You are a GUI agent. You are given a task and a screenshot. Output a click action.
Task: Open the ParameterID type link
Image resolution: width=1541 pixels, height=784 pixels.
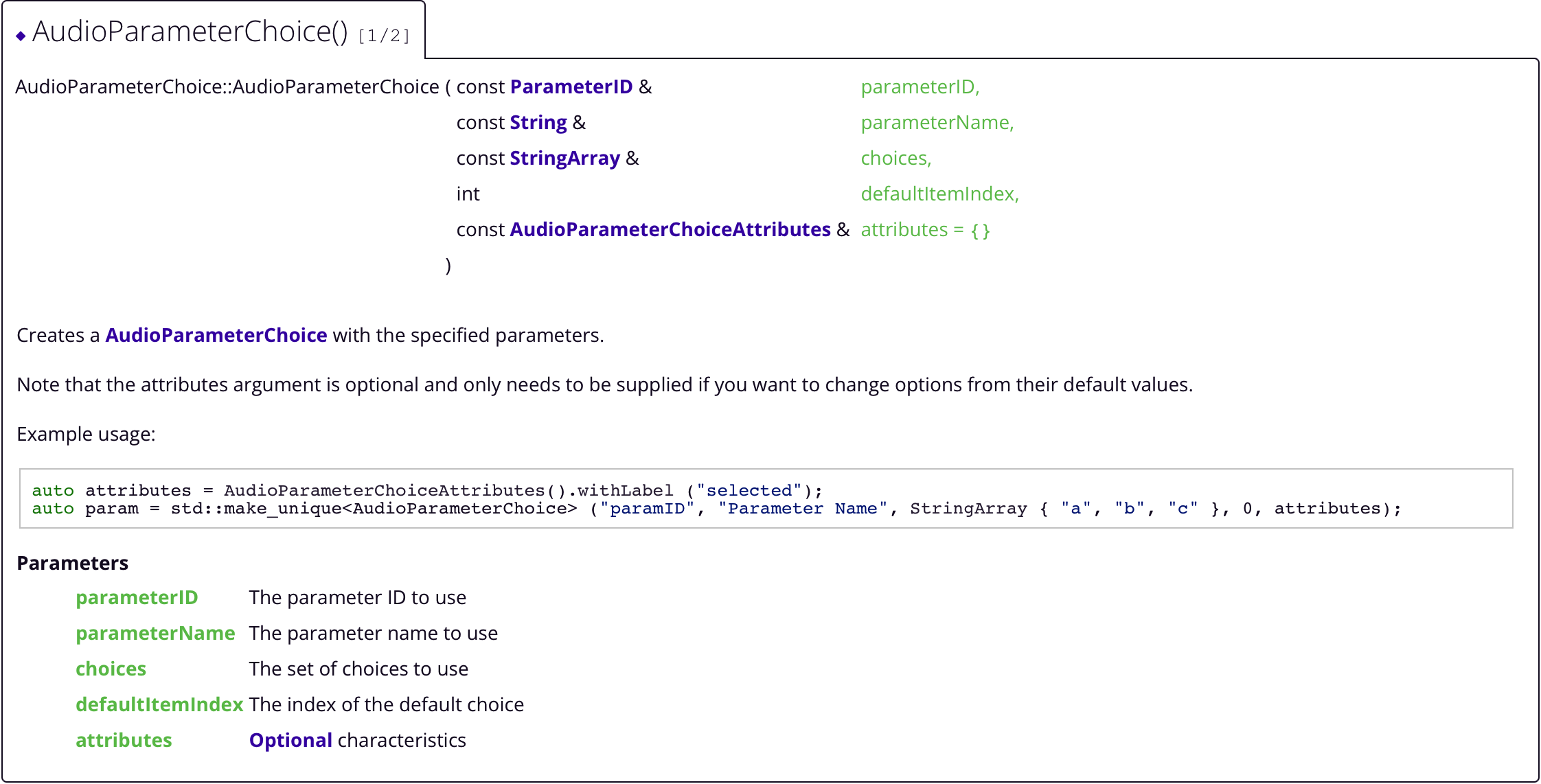[571, 87]
